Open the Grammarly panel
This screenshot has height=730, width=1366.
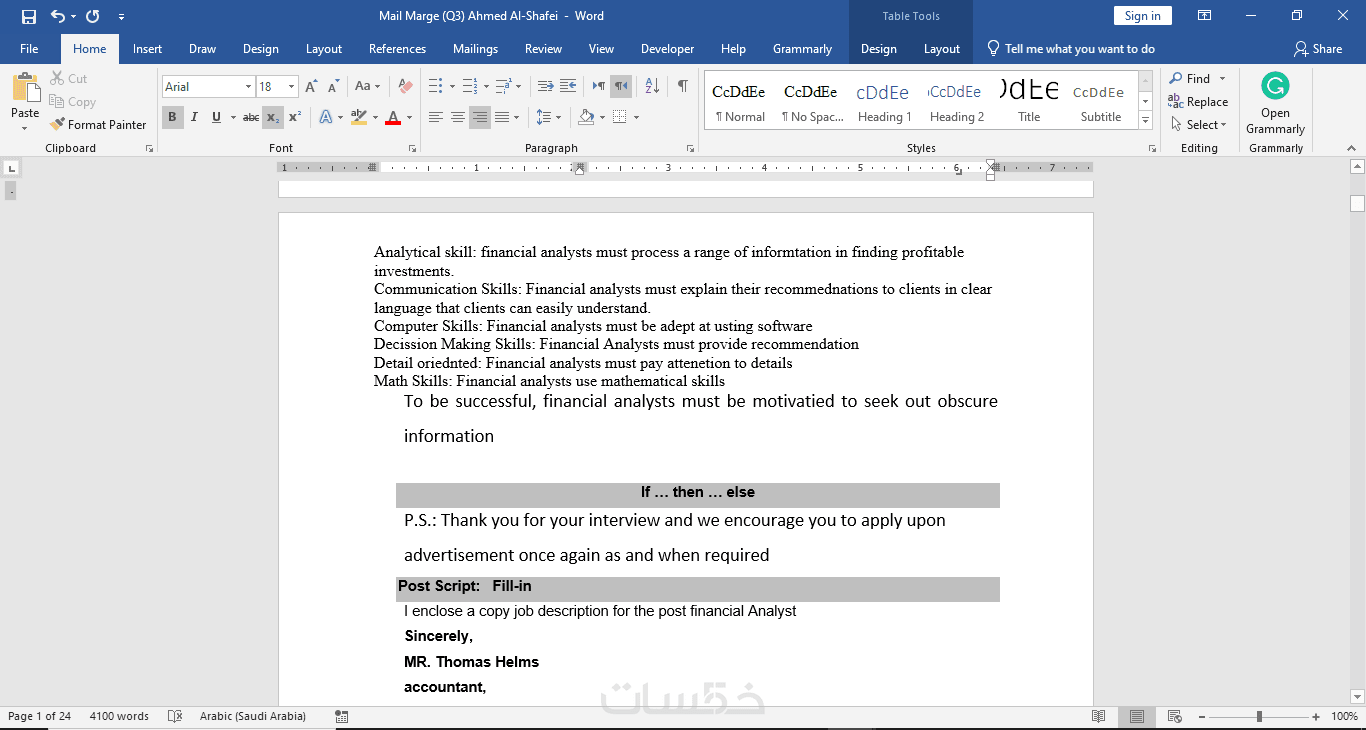coord(1275,103)
